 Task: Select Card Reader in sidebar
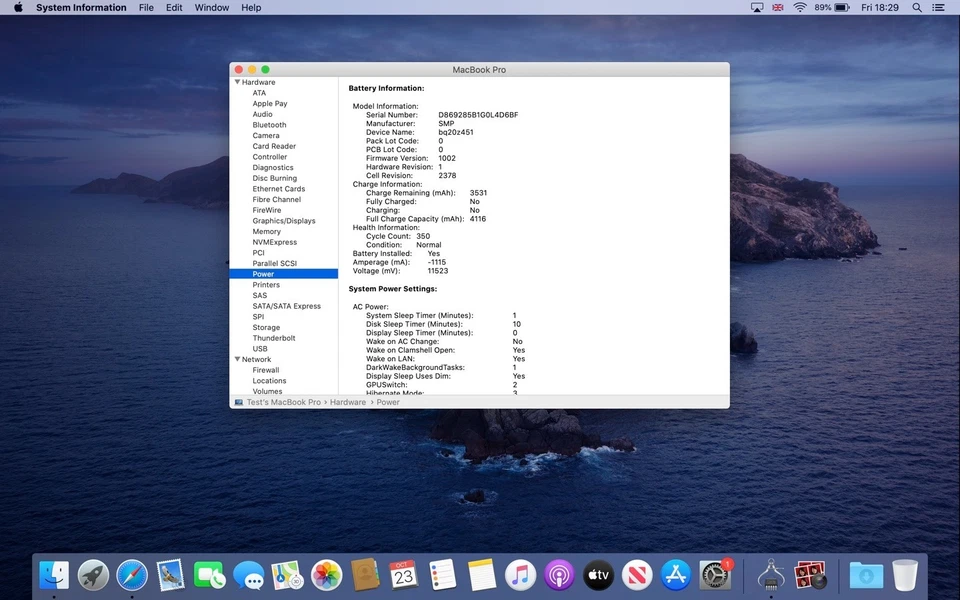pyautogui.click(x=274, y=146)
